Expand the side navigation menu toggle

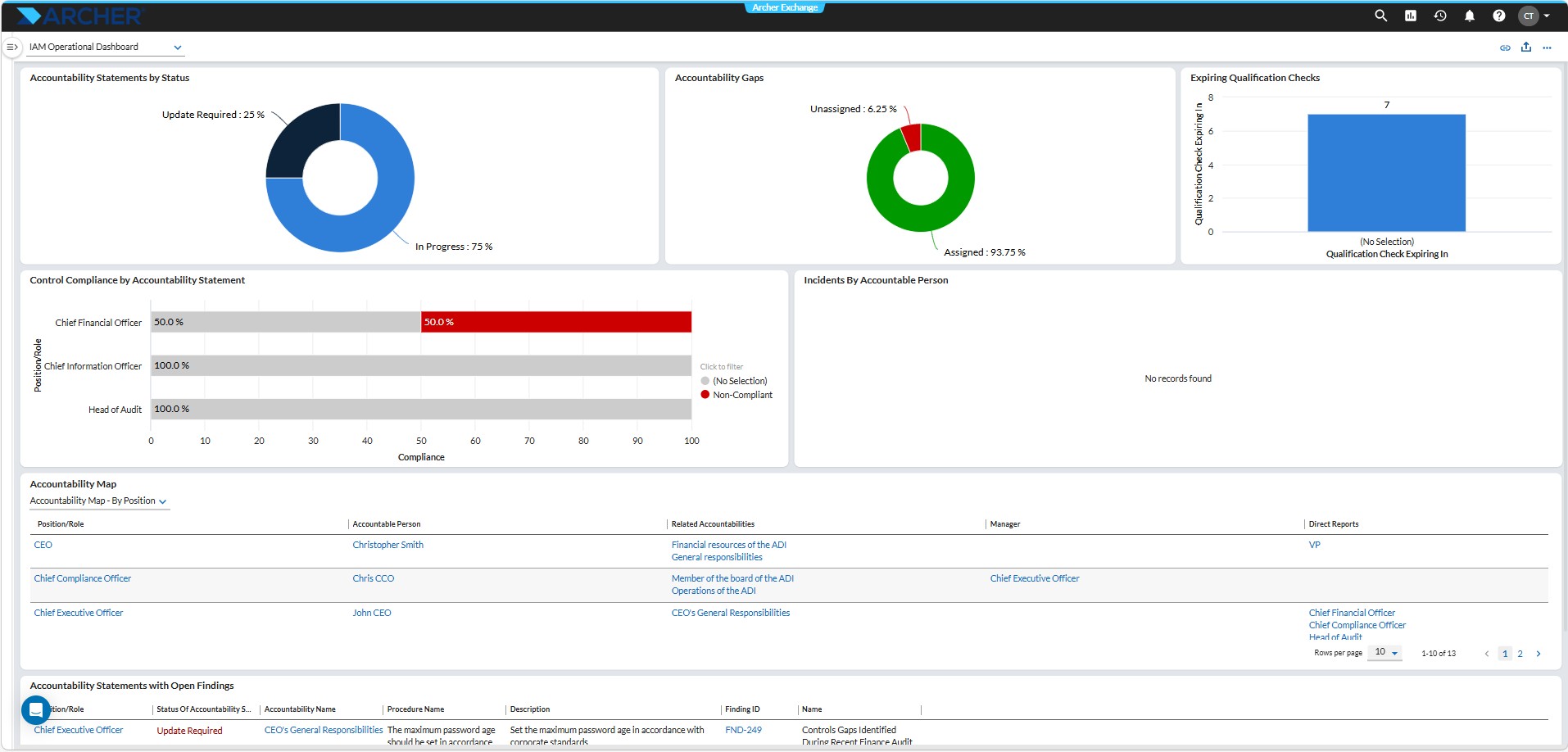(11, 47)
